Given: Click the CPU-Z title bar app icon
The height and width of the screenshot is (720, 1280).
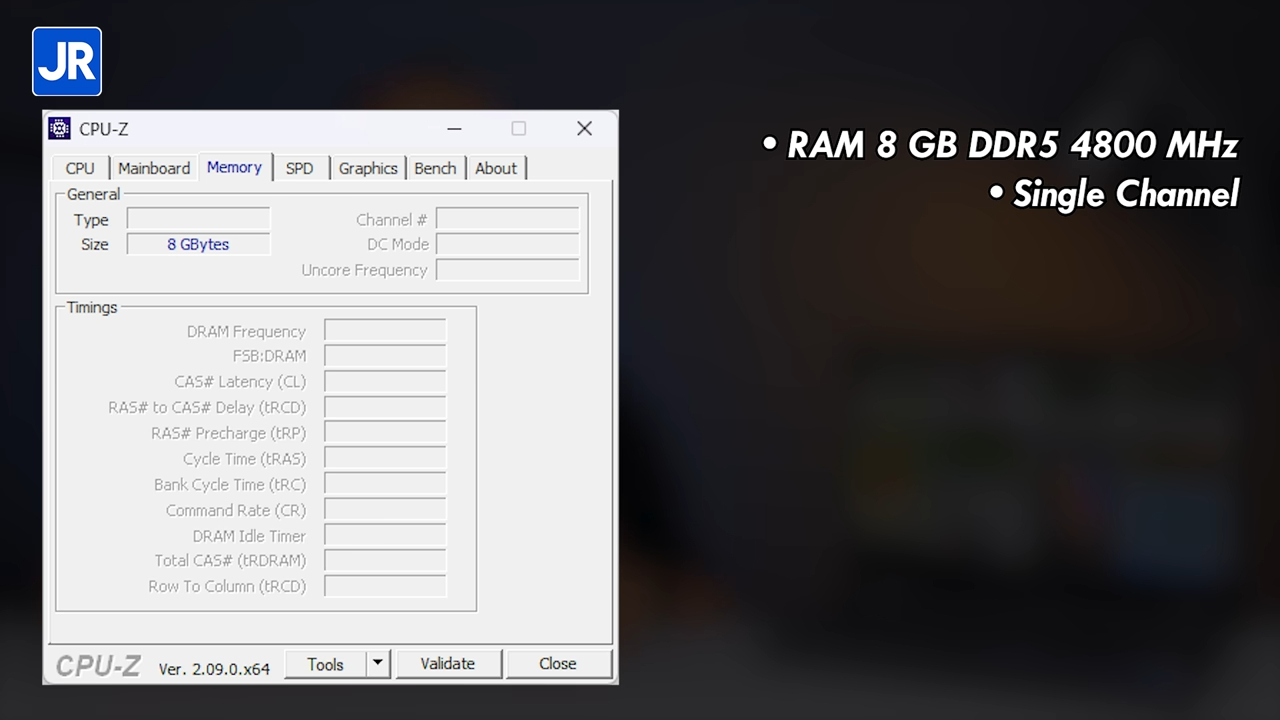Looking at the screenshot, I should 60,129.
